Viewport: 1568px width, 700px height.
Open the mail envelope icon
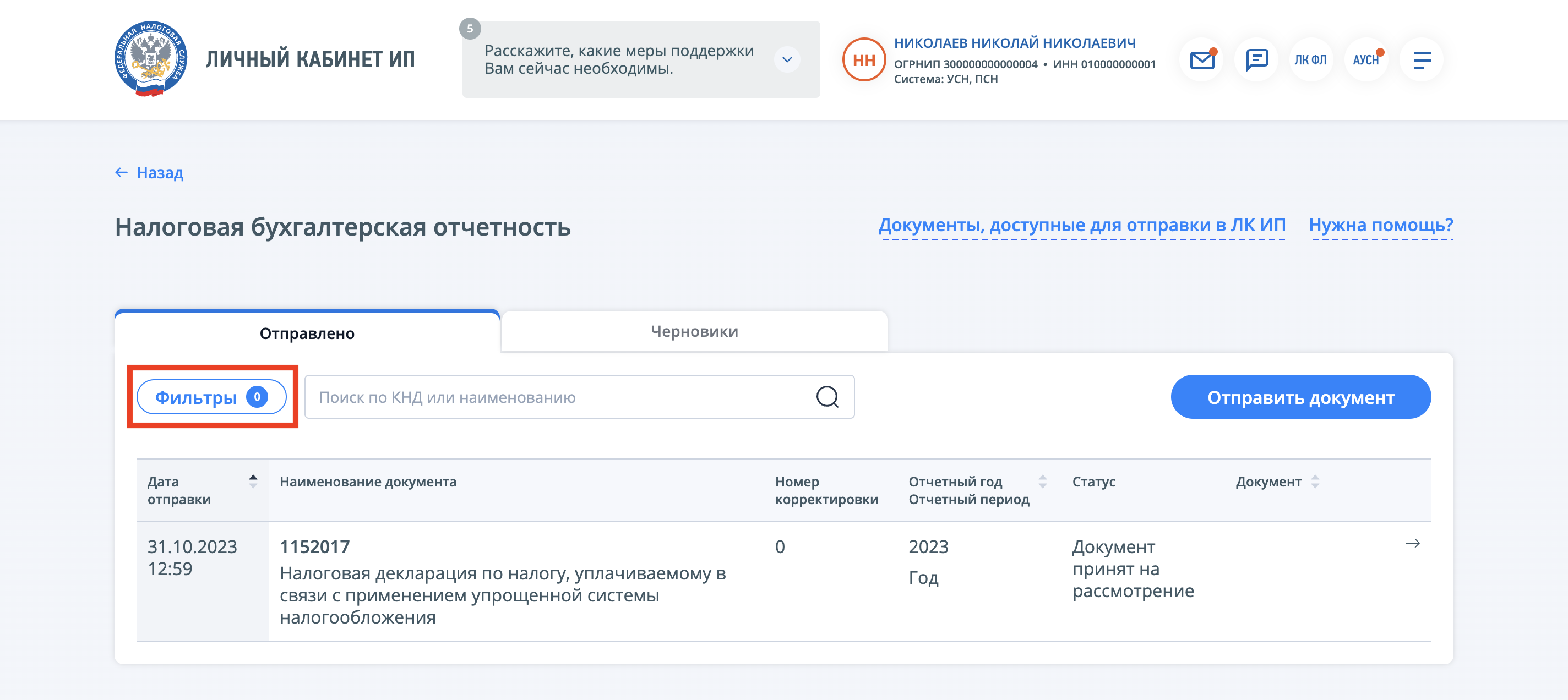1201,59
